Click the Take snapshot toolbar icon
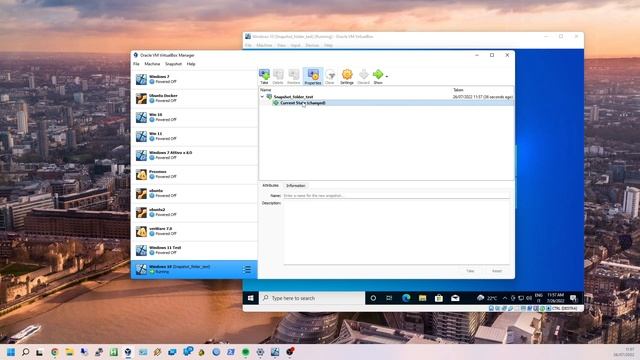 (x=264, y=76)
